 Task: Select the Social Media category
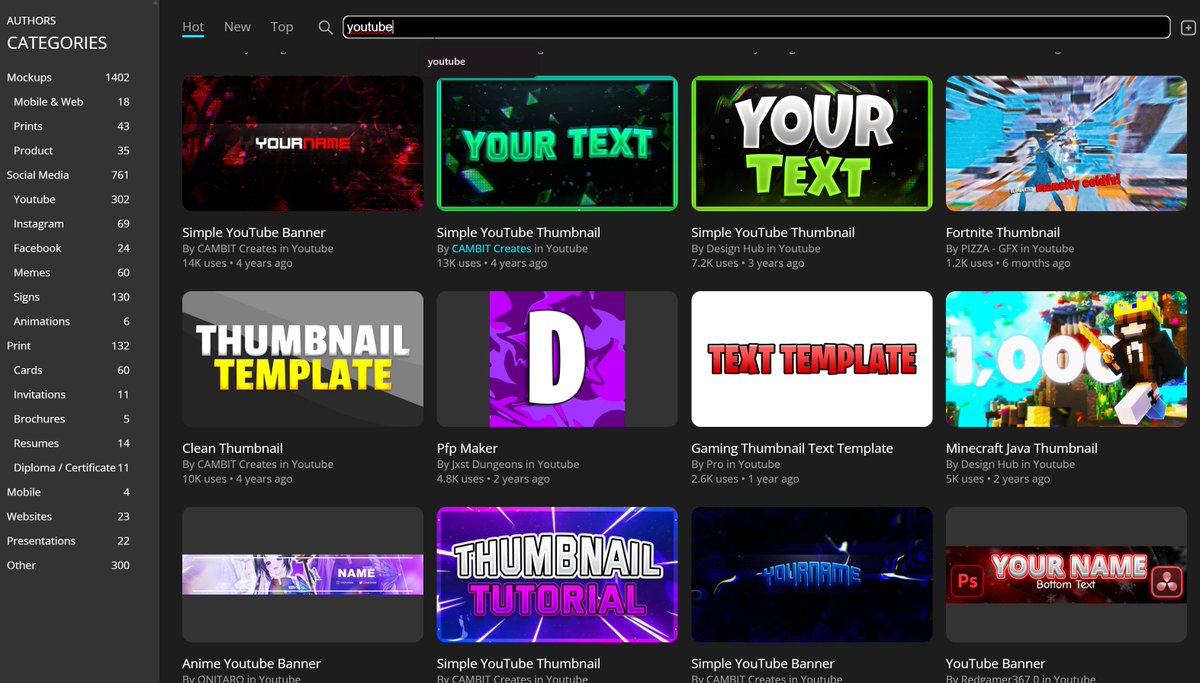[x=68, y=175]
